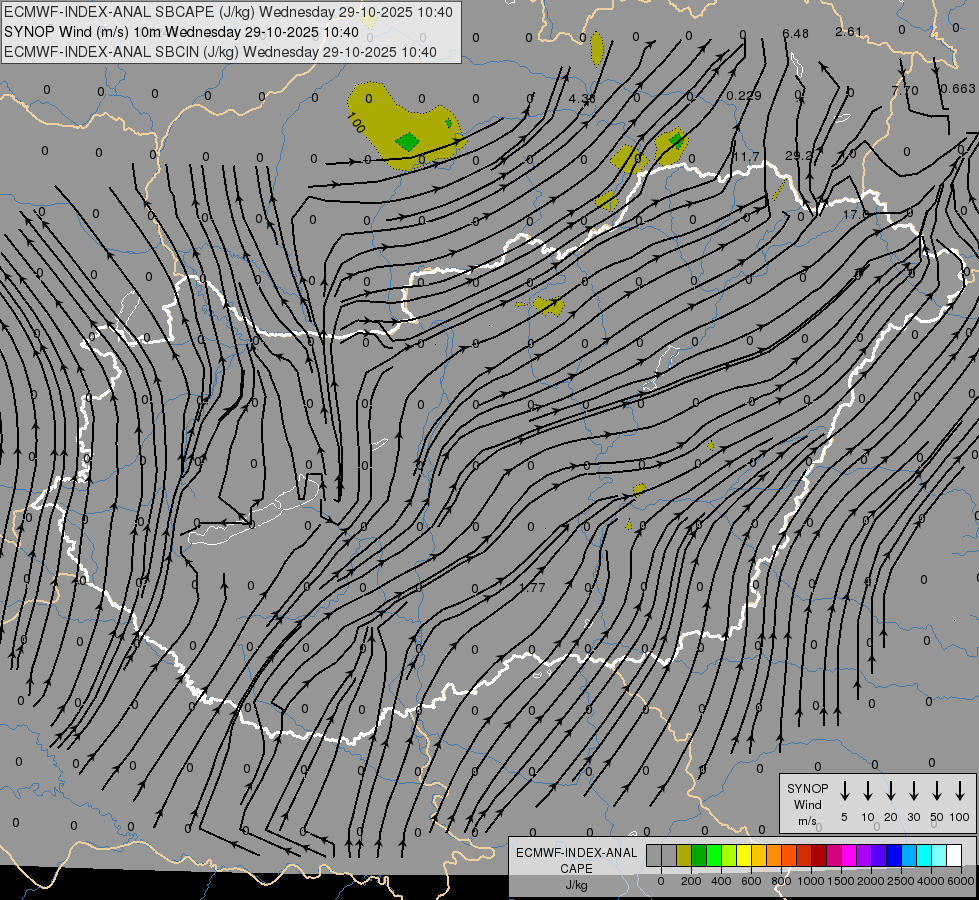Click the 10 m/s wind arrow in the legend
Screen dimensions: 979x900
[x=867, y=791]
